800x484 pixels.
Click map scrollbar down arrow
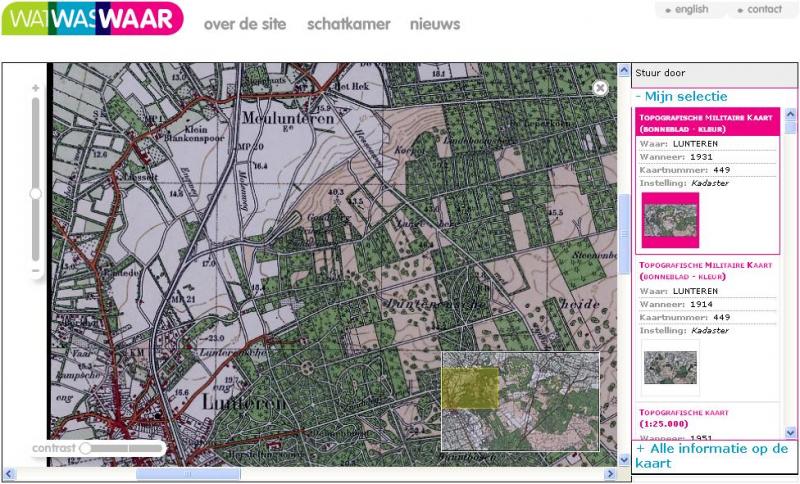tap(624, 460)
